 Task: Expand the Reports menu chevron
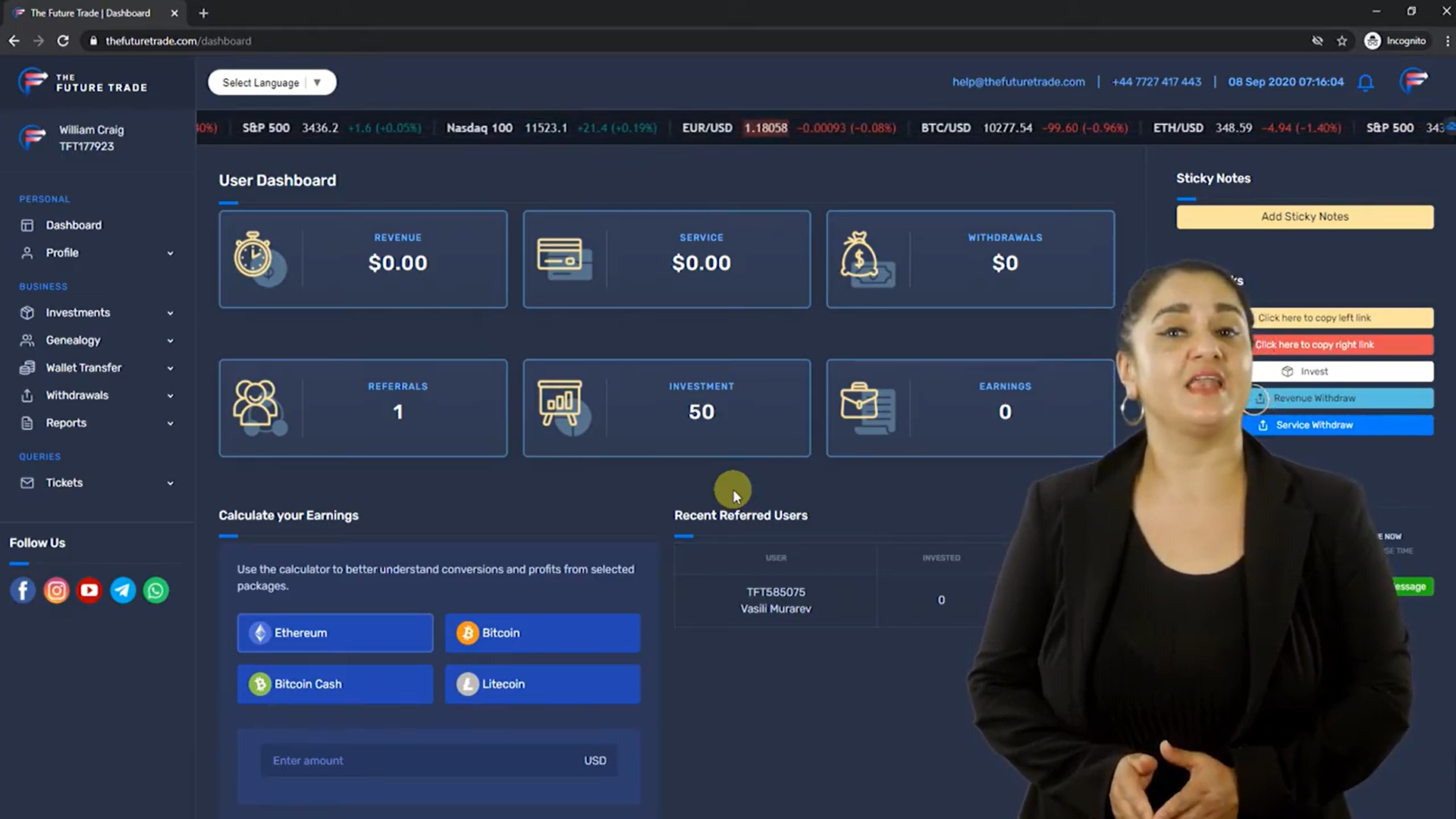171,424
